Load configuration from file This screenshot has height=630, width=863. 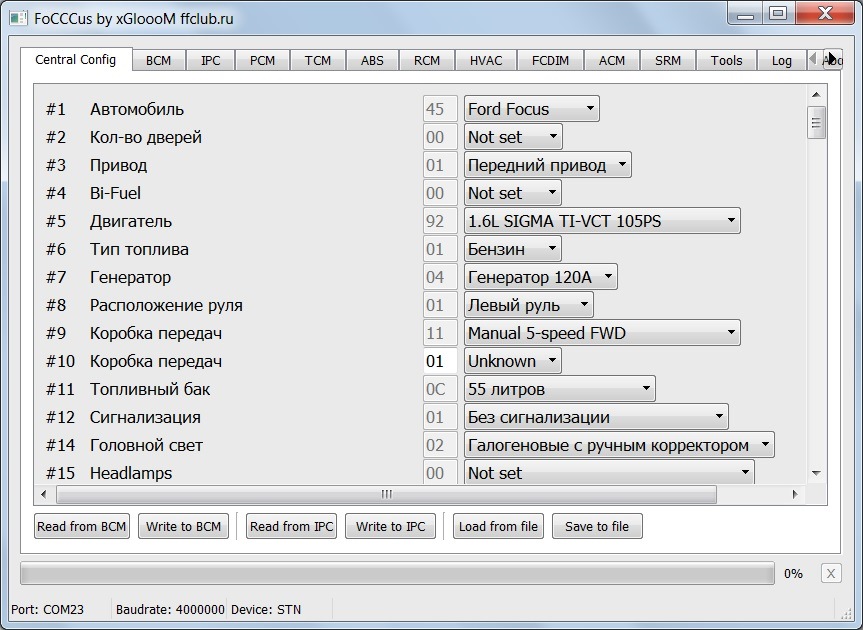tap(498, 527)
